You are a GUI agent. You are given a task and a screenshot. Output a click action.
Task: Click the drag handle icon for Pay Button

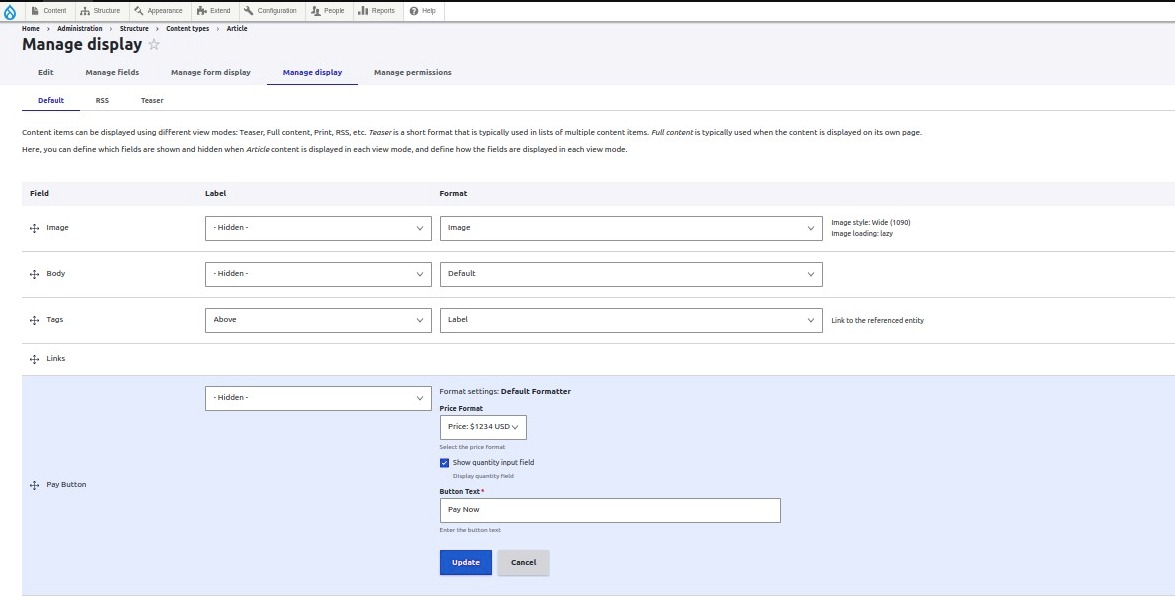click(35, 485)
